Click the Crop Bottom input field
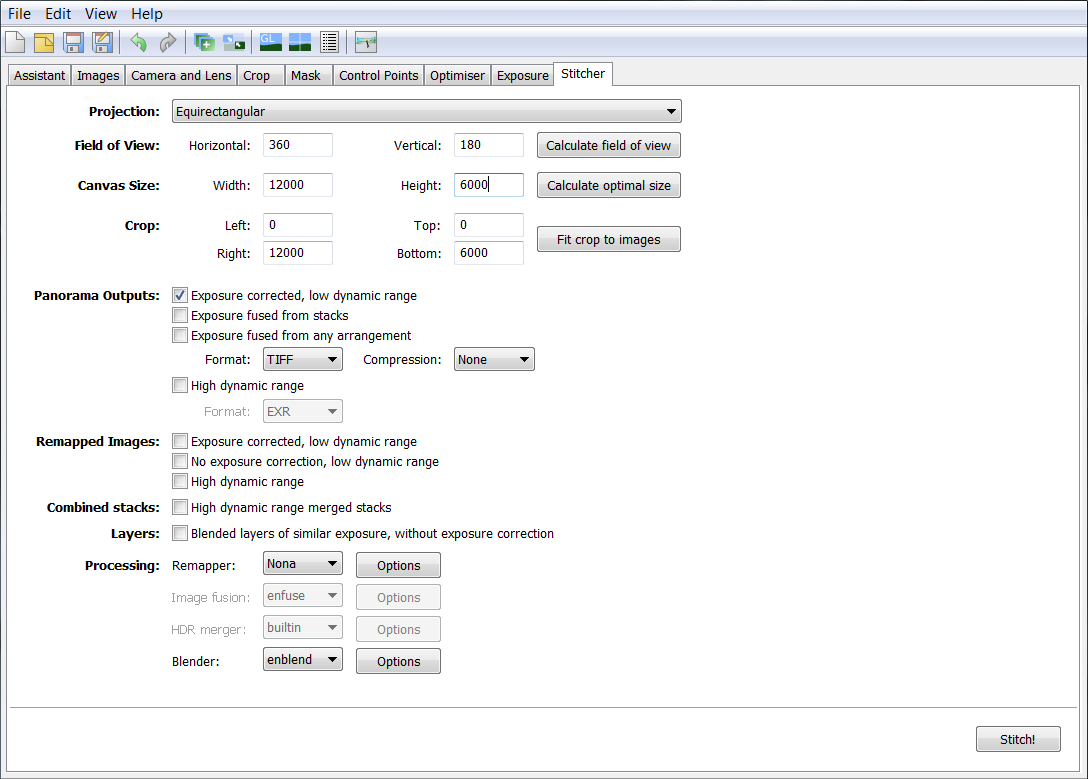The width and height of the screenshot is (1088, 779). coord(488,252)
